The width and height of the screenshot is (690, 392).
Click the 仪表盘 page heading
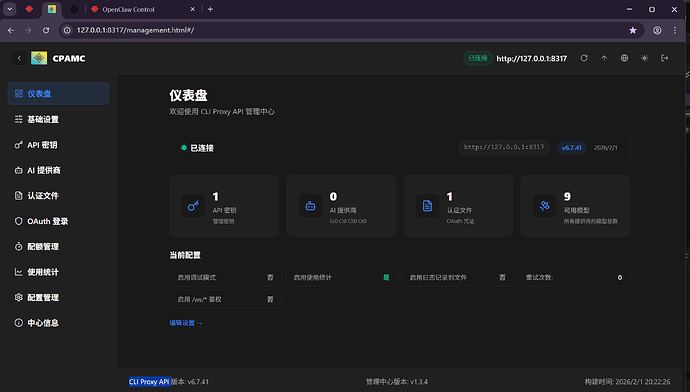tap(188, 95)
